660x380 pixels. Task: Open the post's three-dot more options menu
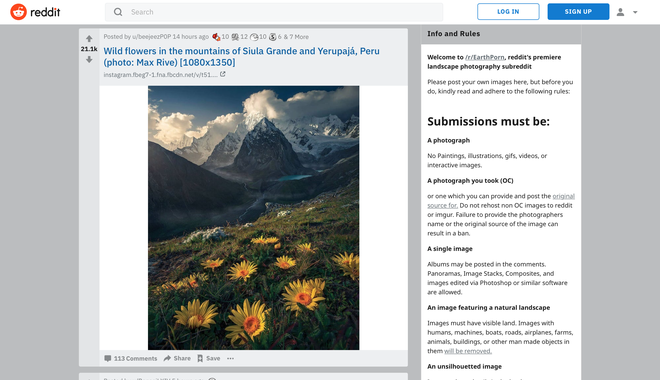coord(230,358)
